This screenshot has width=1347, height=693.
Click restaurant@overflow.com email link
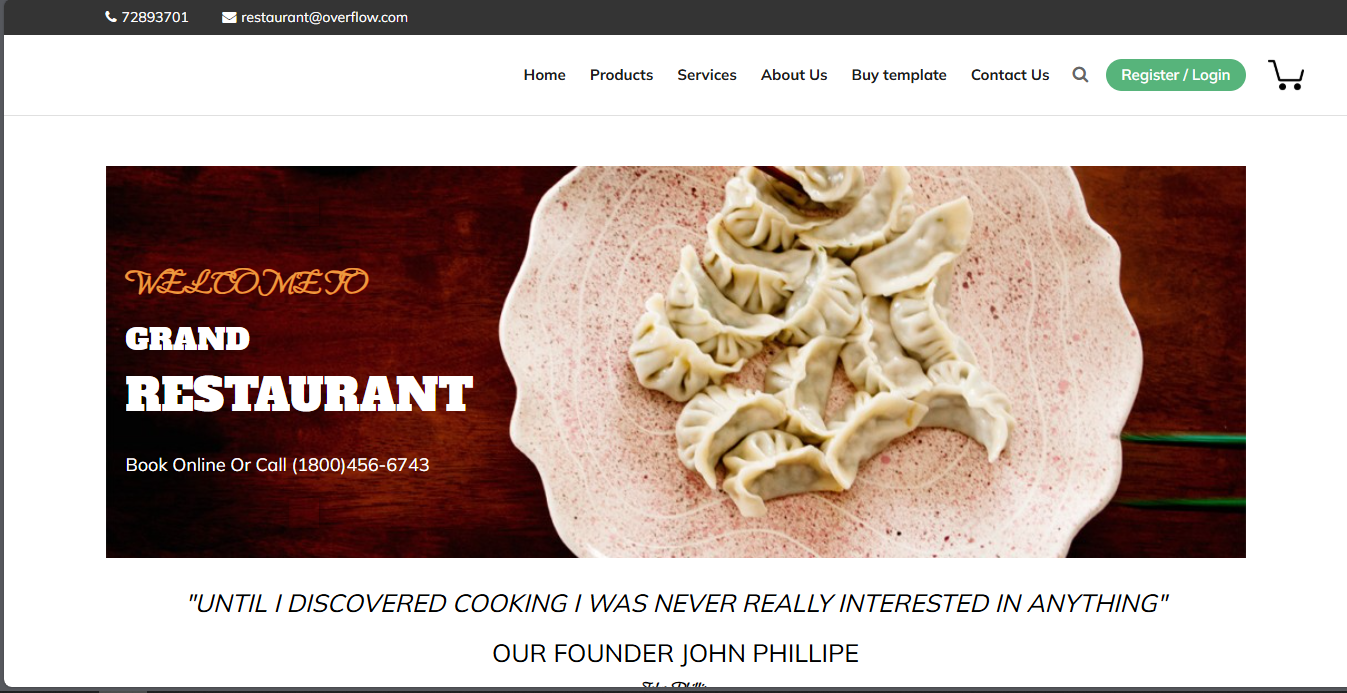tap(324, 17)
